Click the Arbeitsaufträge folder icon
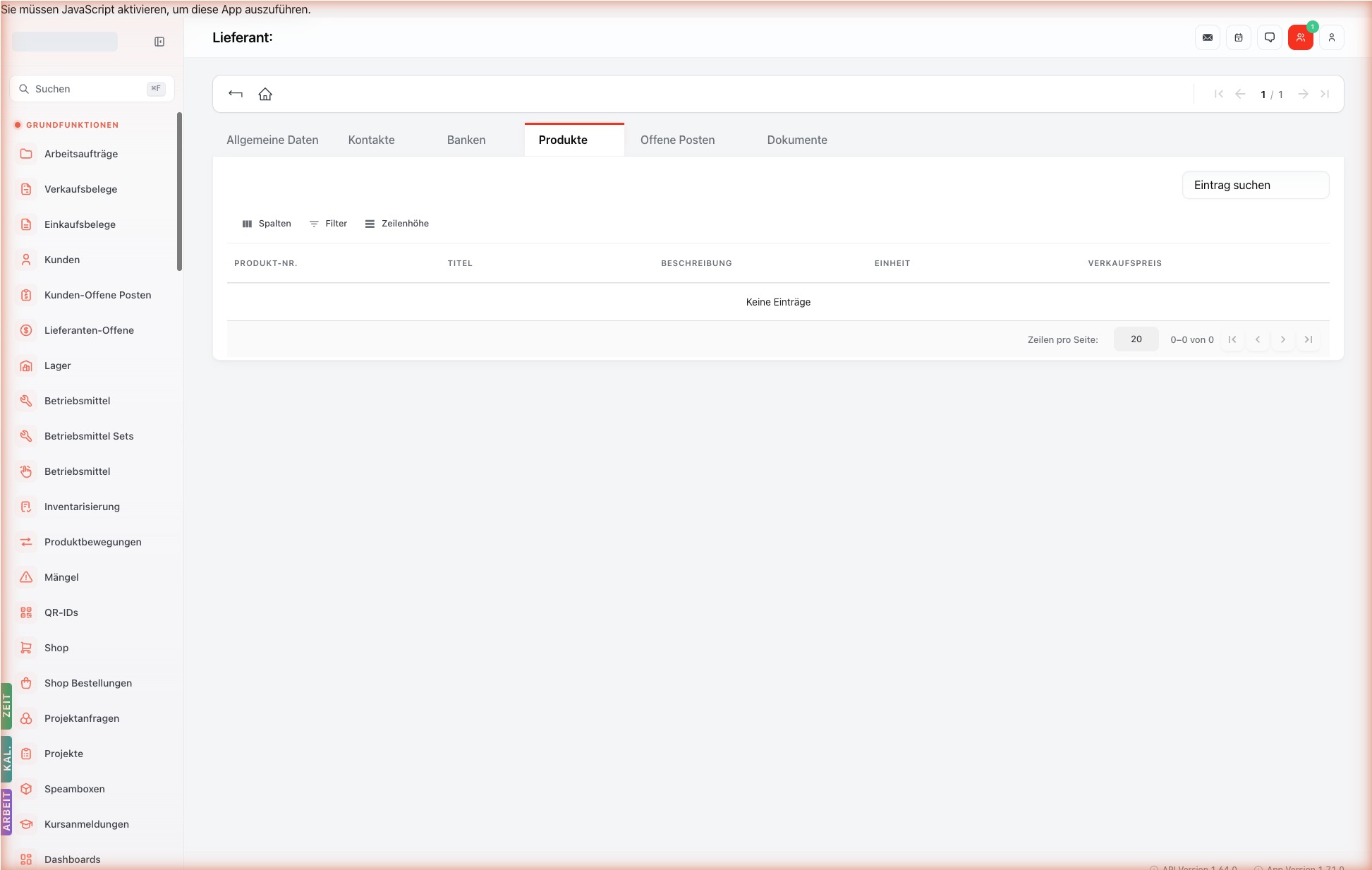1372x870 pixels. [x=26, y=154]
